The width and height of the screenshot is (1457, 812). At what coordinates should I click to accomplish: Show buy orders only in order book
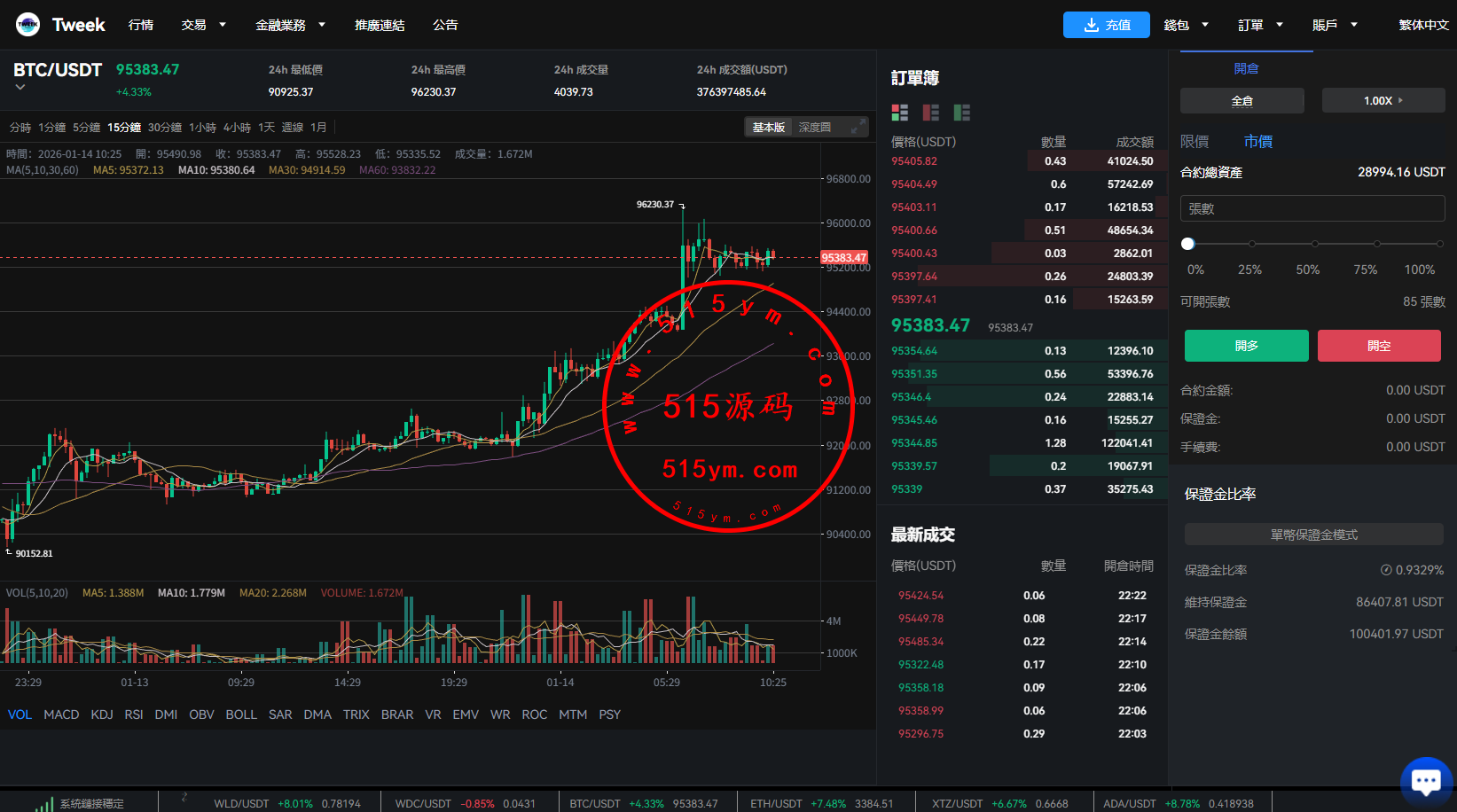[962, 113]
